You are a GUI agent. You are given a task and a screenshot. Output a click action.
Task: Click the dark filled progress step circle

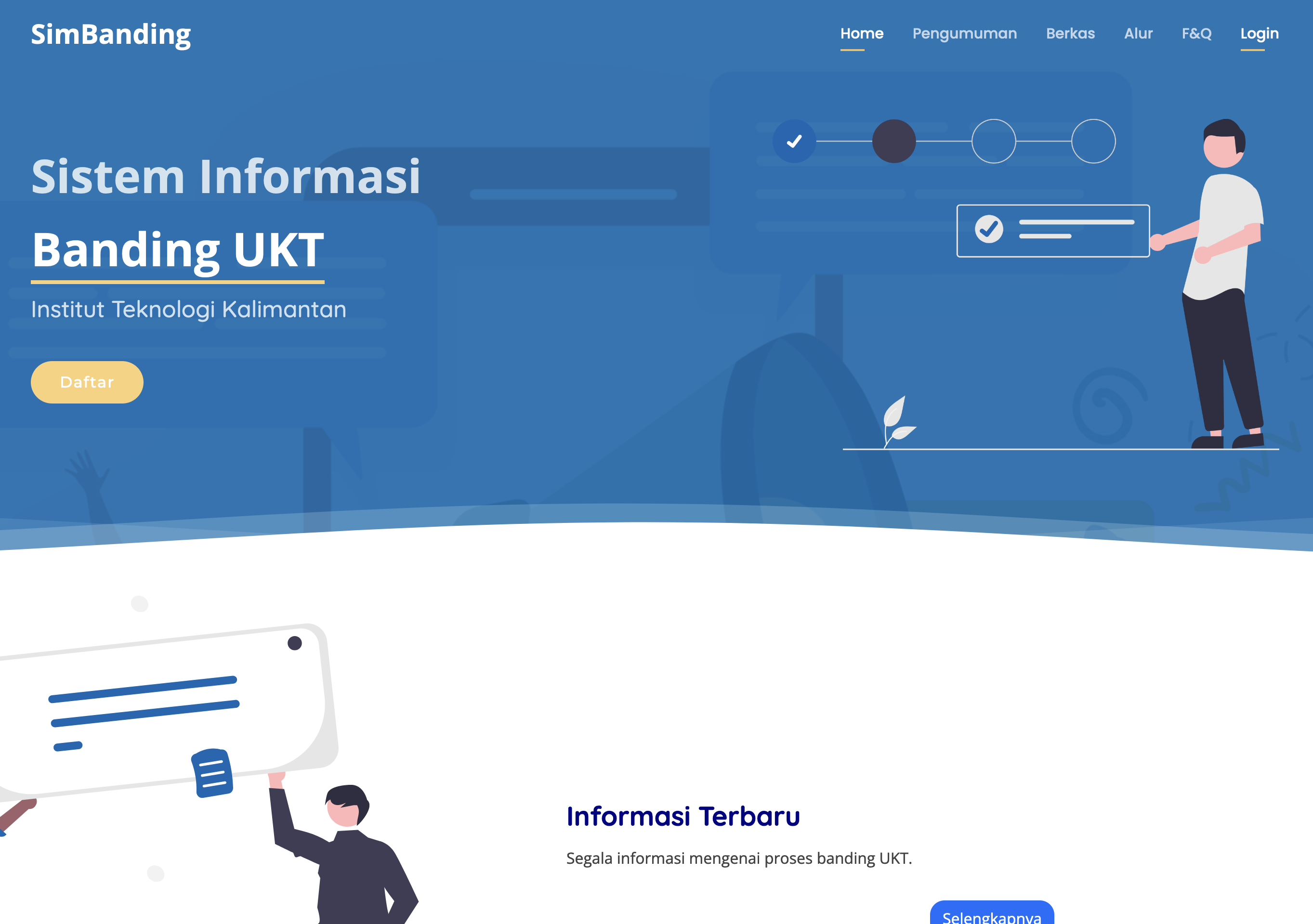[x=893, y=141]
